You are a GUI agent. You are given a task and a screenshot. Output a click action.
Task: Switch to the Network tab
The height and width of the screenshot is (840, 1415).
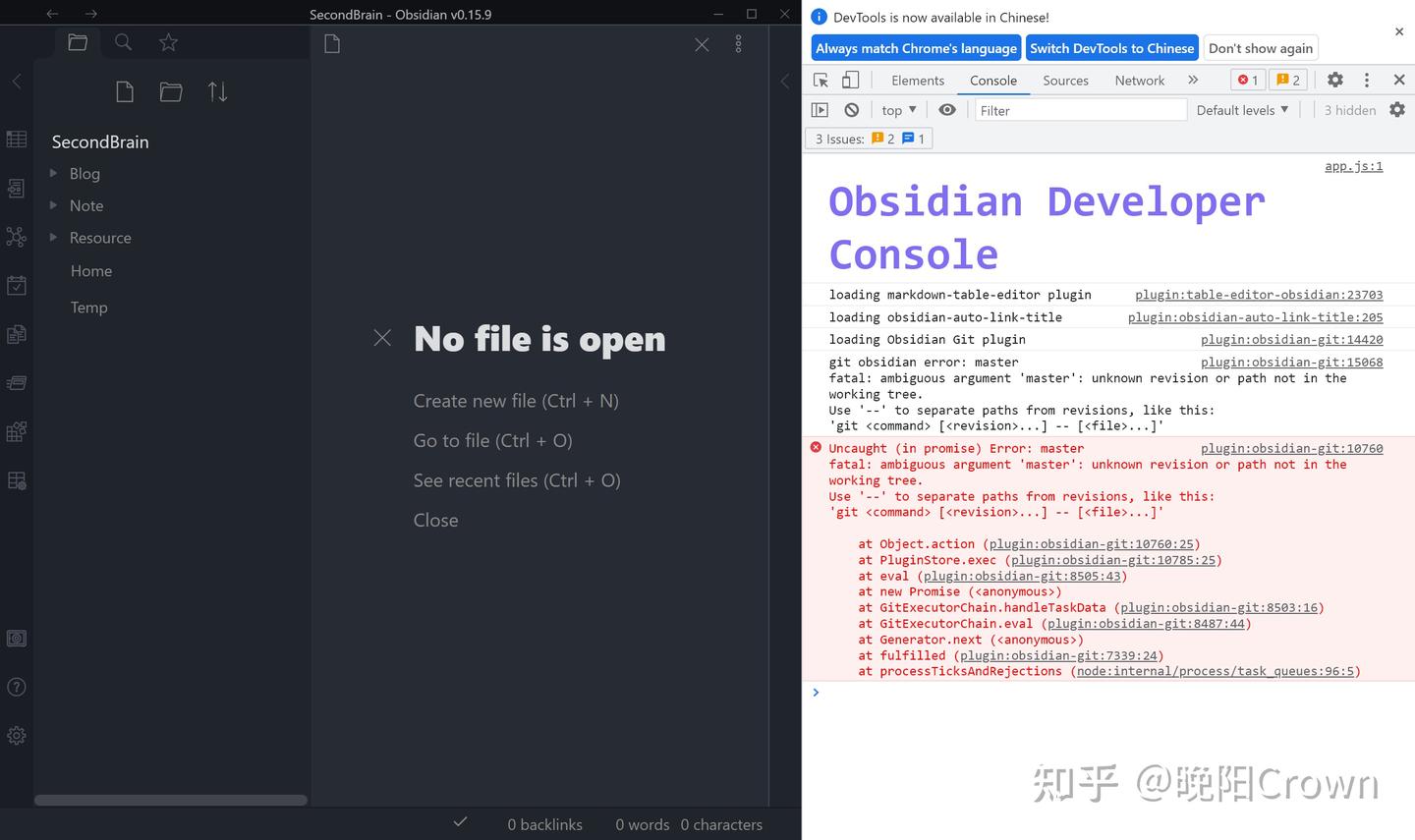coord(1138,80)
